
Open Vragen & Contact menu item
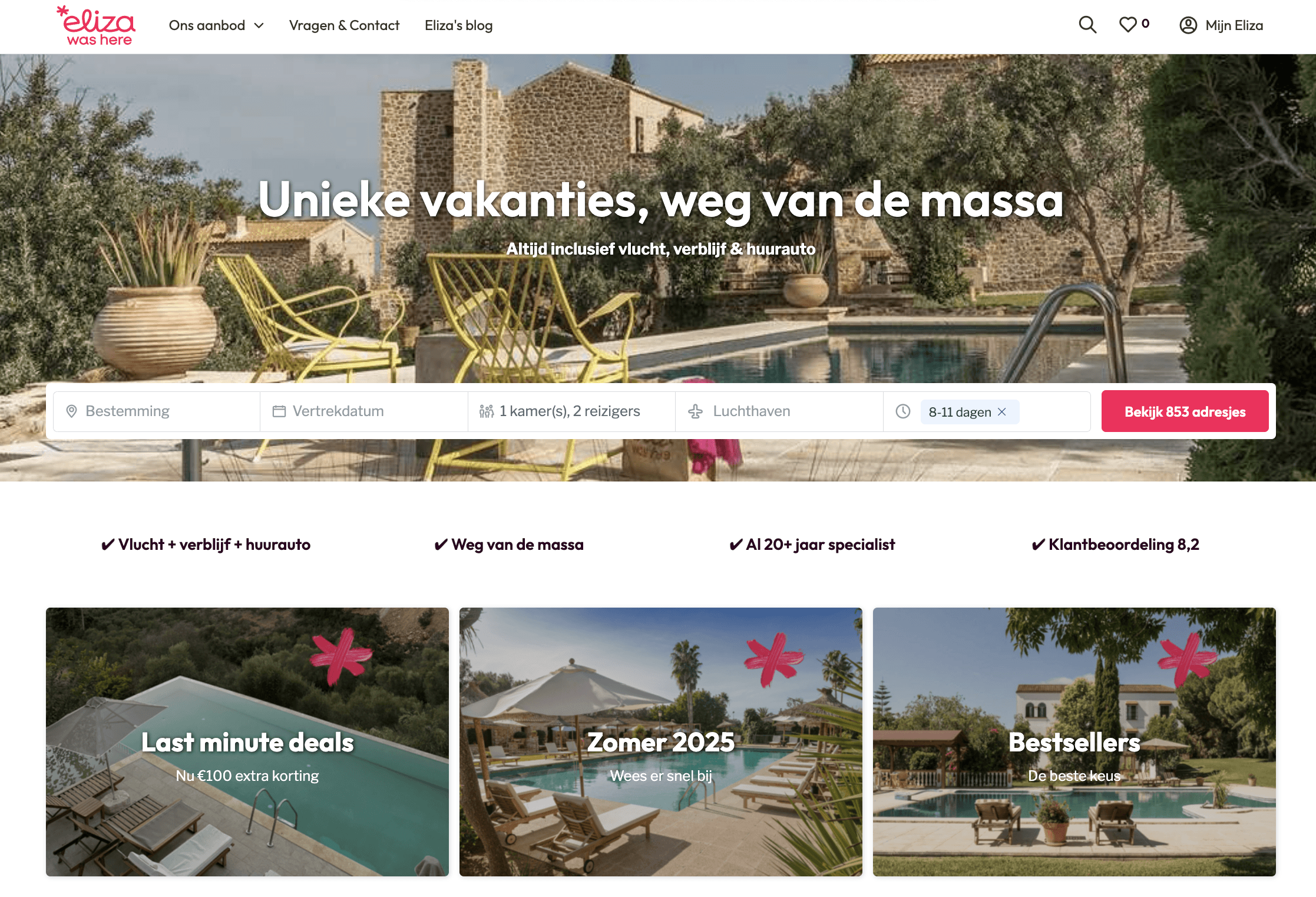344,25
